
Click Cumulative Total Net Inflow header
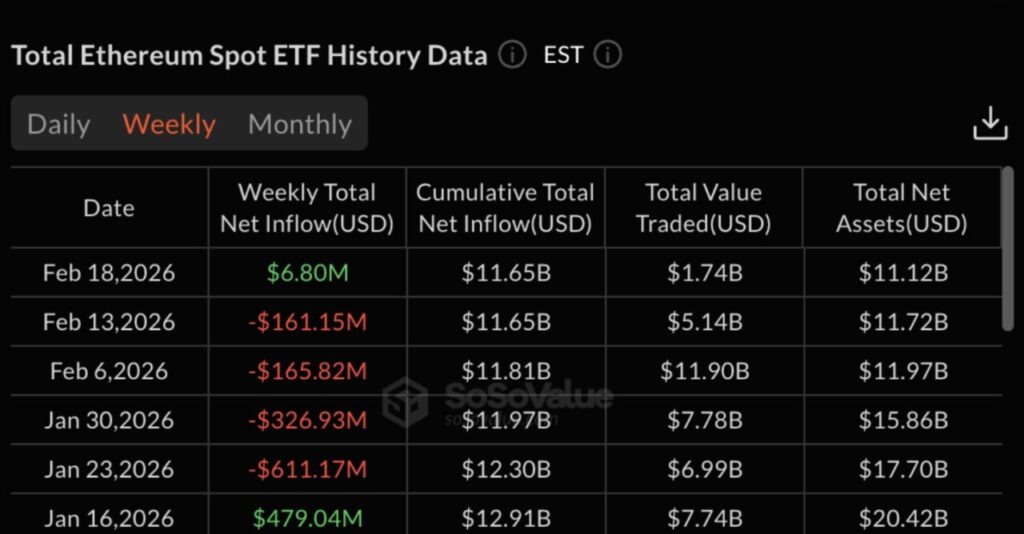click(x=505, y=208)
